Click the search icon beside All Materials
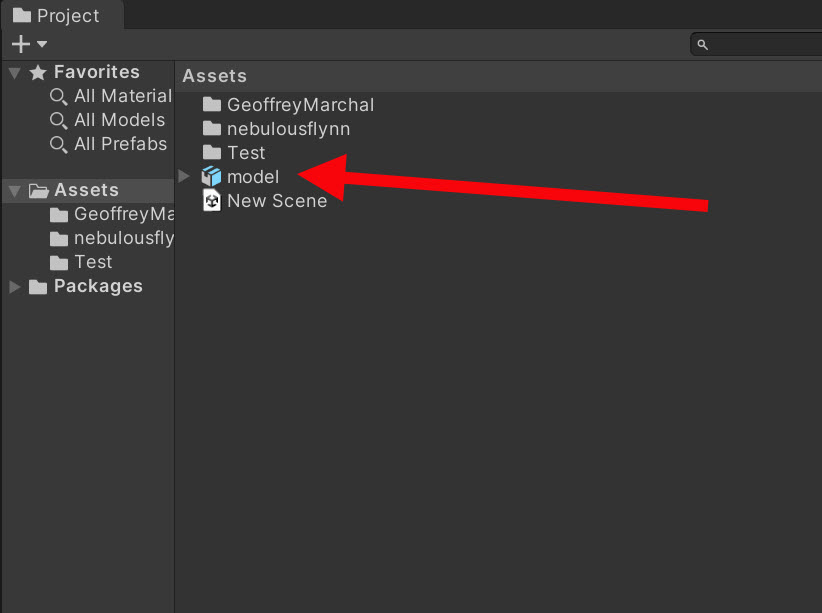This screenshot has width=822, height=613. tap(58, 97)
